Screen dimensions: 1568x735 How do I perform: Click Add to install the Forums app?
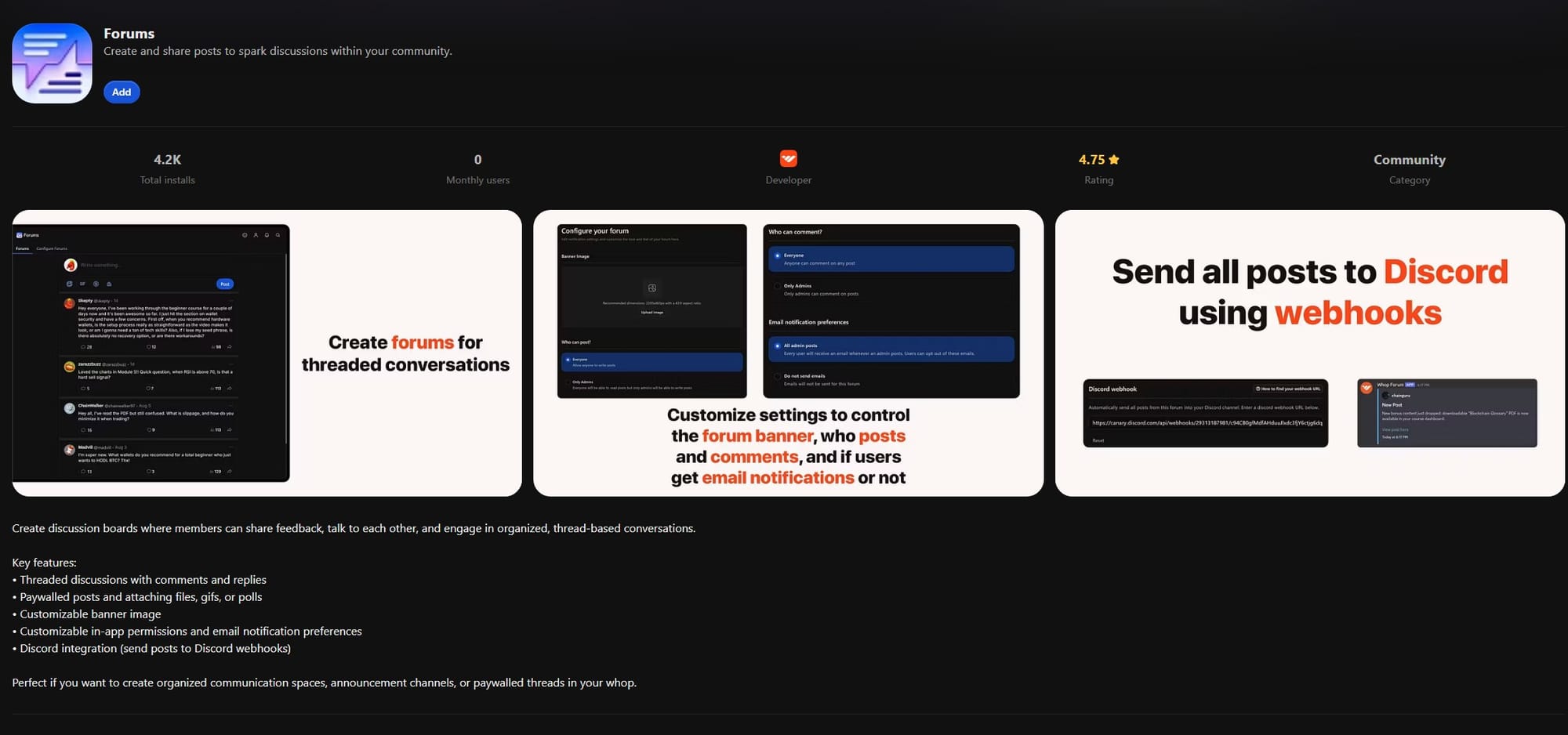(122, 92)
